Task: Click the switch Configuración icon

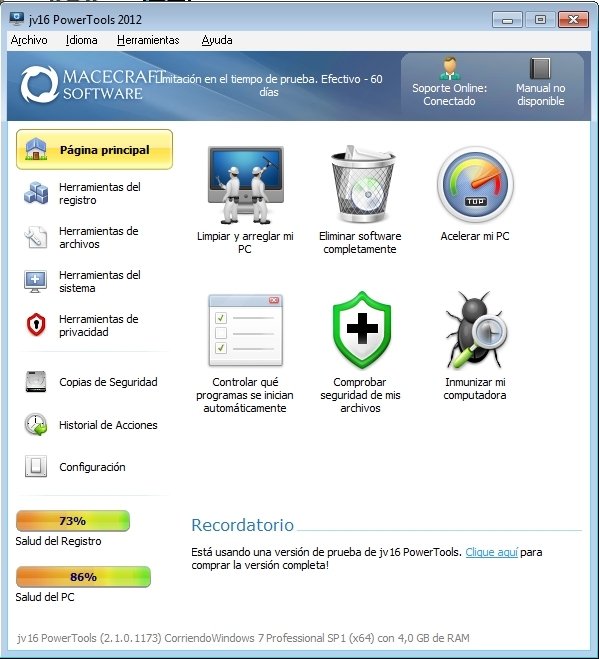Action: pyautogui.click(x=36, y=467)
